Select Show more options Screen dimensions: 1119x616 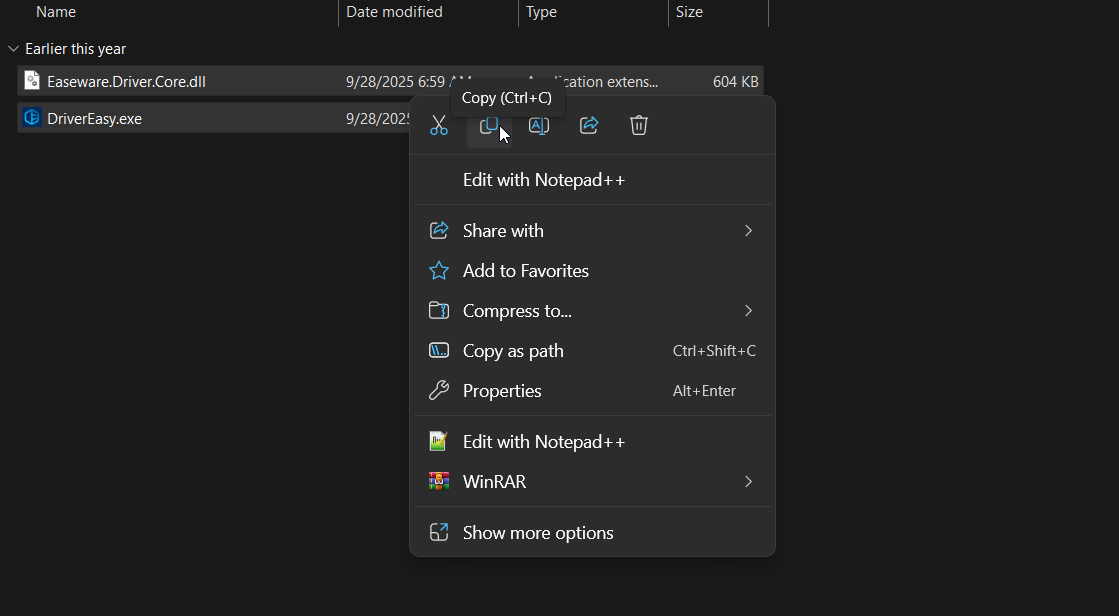pyautogui.click(x=592, y=532)
